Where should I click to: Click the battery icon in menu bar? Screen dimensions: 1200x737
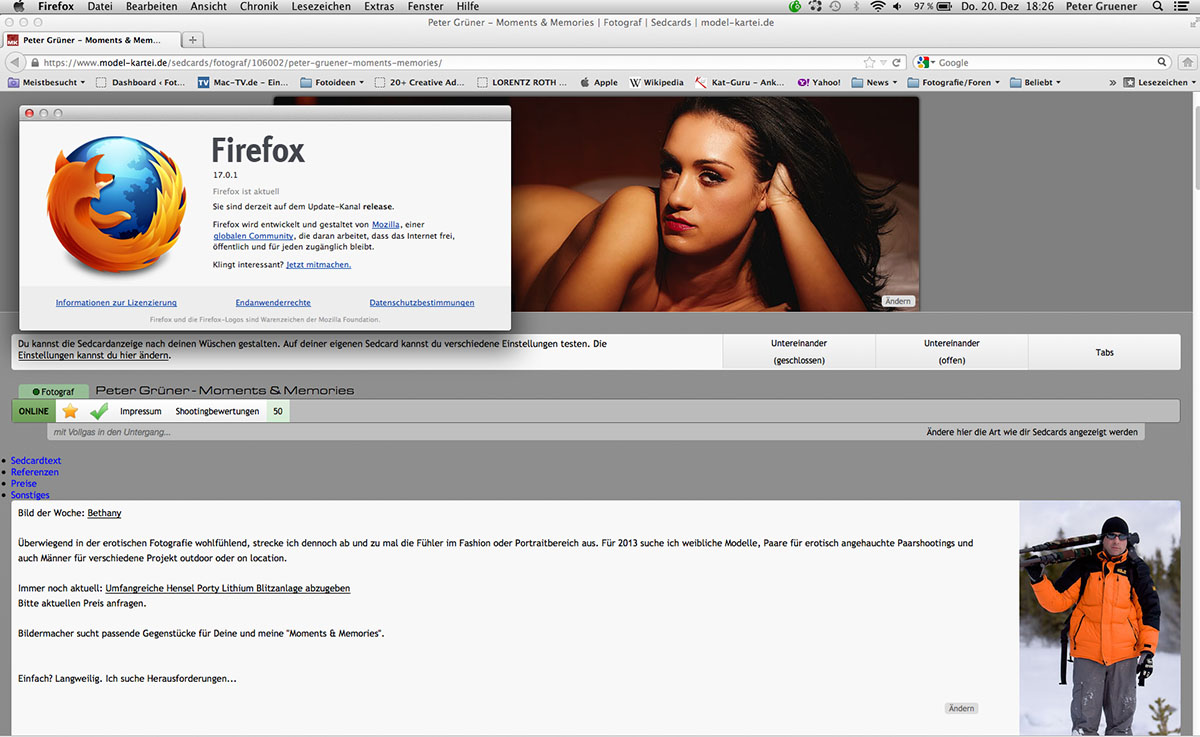942,6
